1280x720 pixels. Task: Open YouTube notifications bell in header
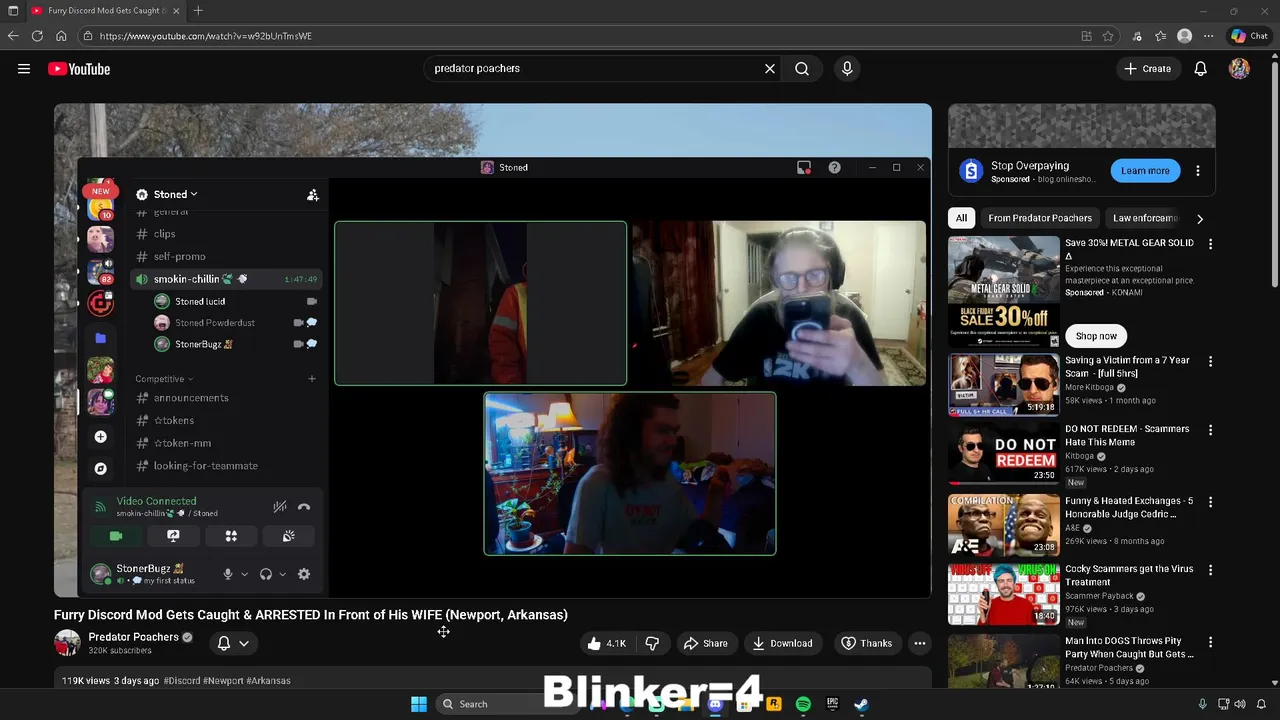point(1201,69)
